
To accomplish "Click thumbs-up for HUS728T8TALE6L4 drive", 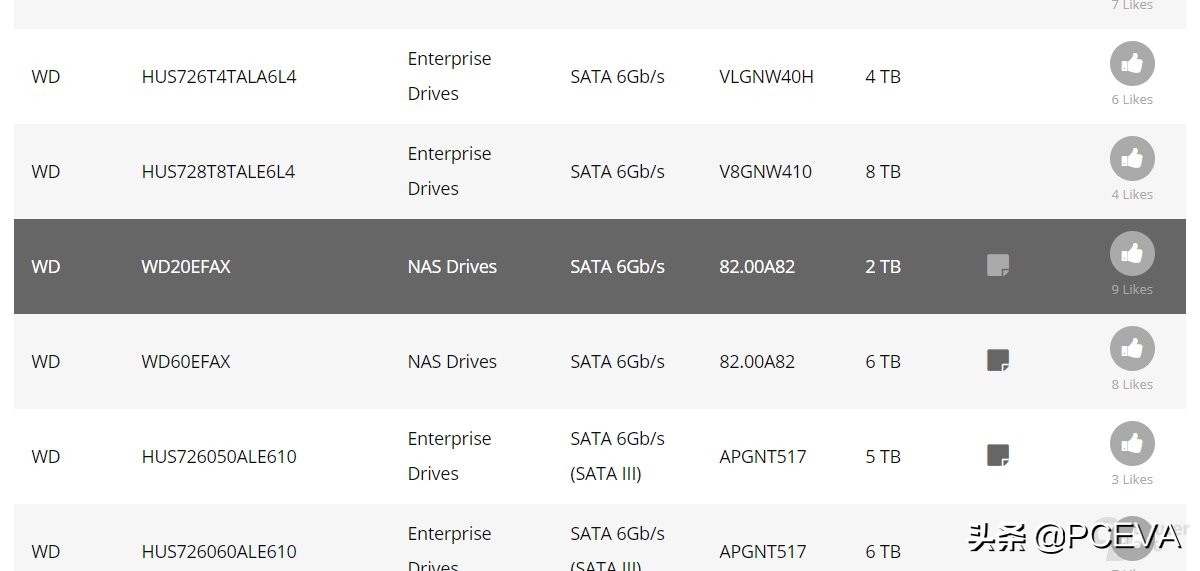I will click(x=1132, y=159).
